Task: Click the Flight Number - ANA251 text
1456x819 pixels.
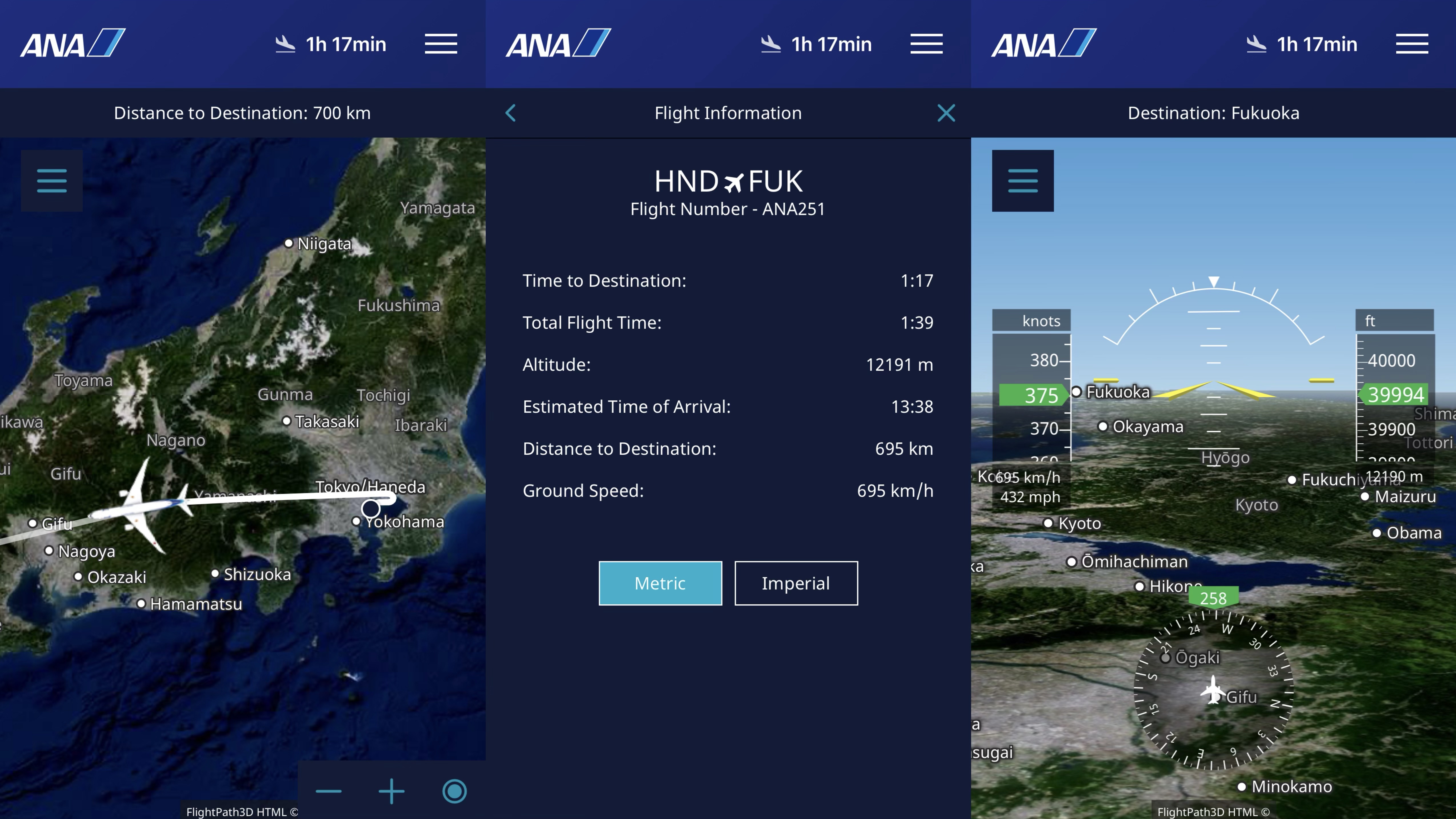Action: [x=728, y=209]
